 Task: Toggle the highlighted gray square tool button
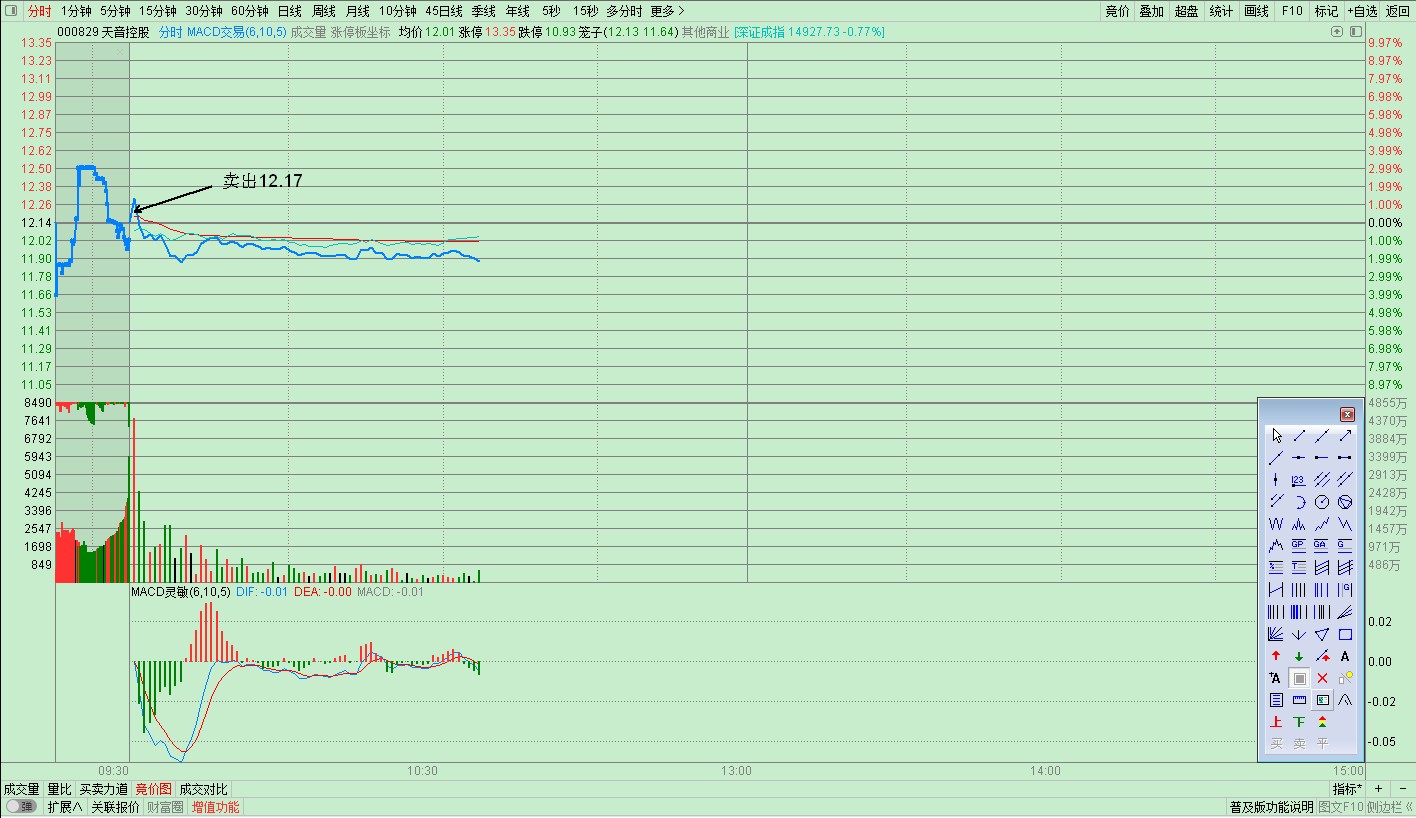(x=1299, y=678)
